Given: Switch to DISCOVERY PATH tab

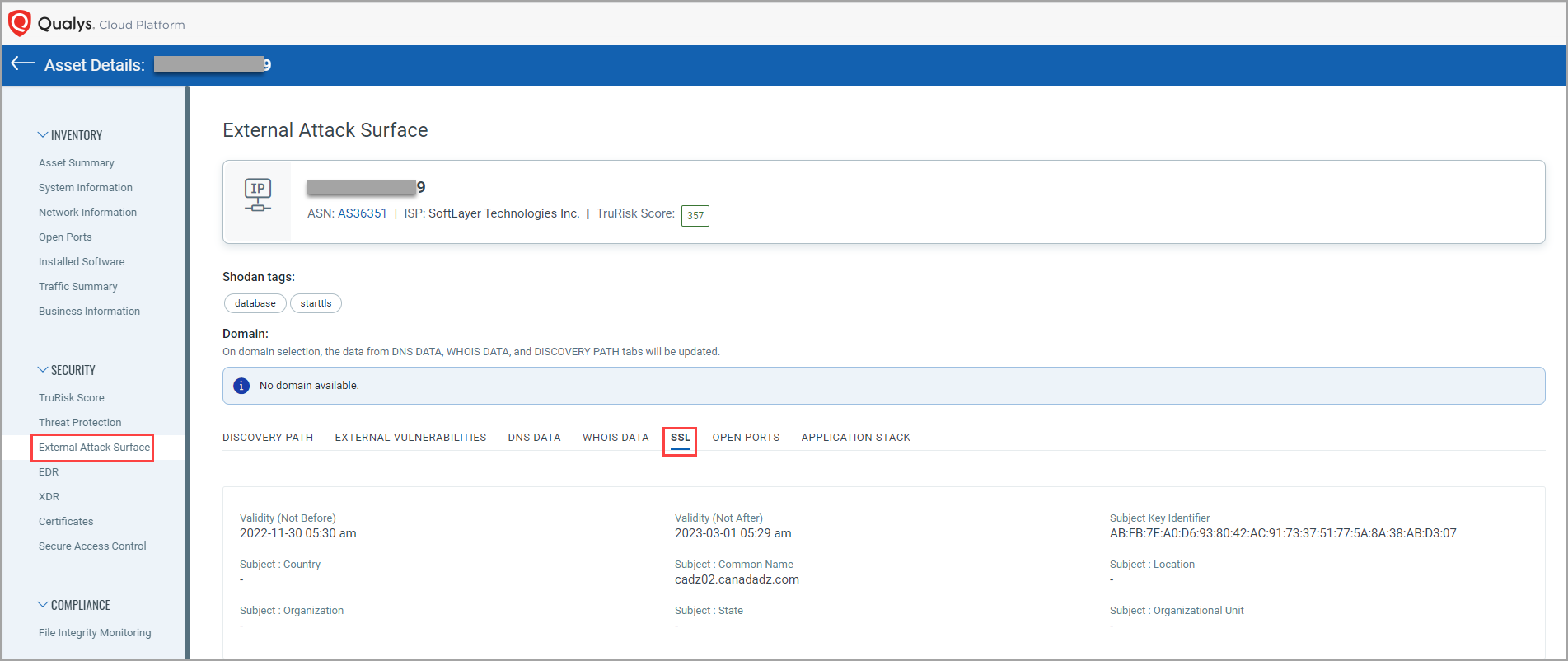Looking at the screenshot, I should pyautogui.click(x=268, y=438).
